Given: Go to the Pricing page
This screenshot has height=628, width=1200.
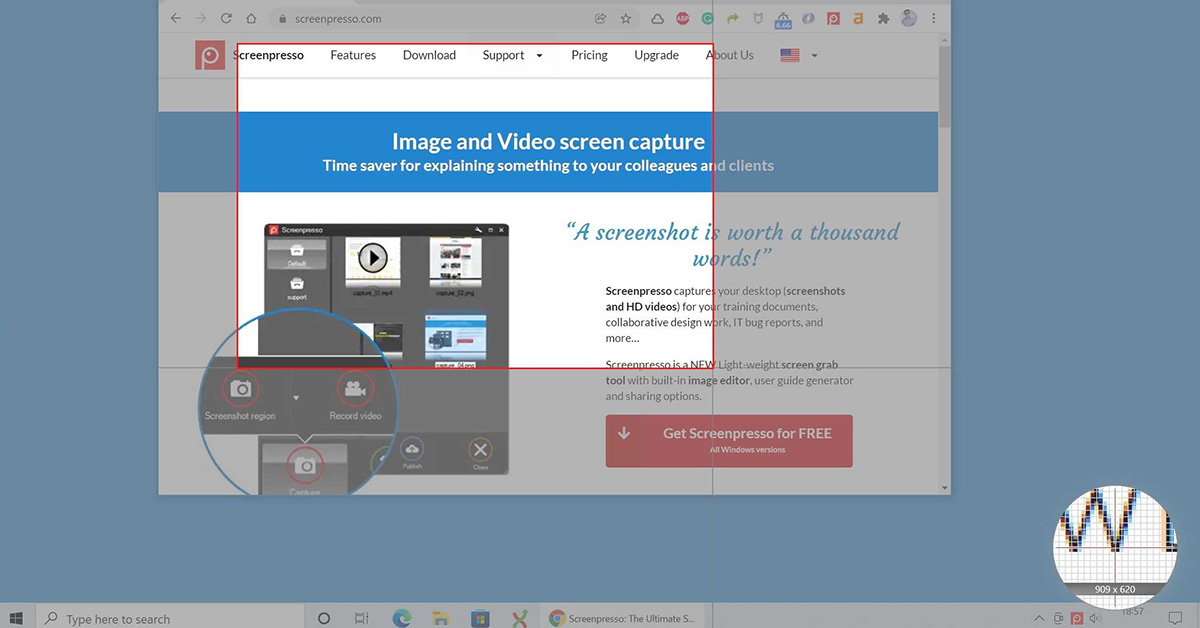Looking at the screenshot, I should pos(589,55).
